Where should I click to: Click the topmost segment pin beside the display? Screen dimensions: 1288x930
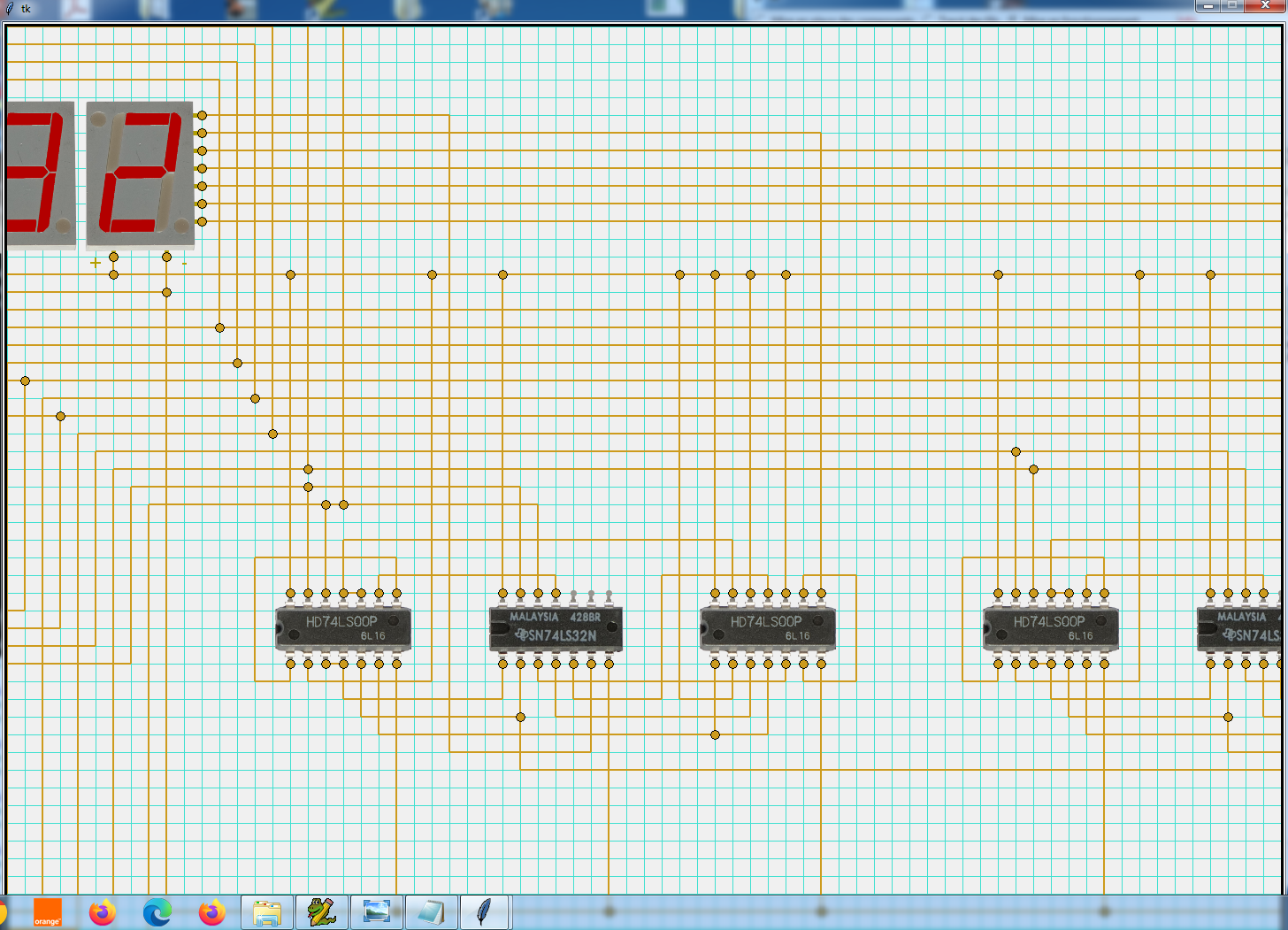[x=202, y=116]
